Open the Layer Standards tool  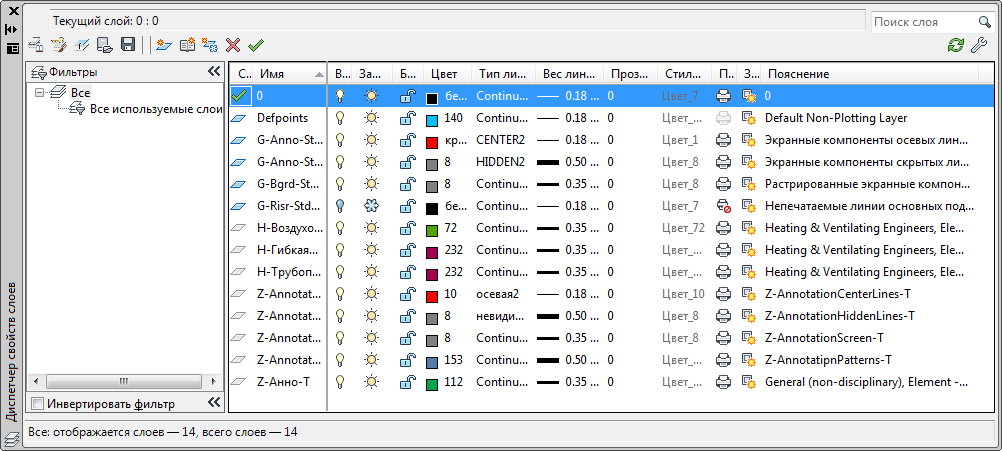36,45
